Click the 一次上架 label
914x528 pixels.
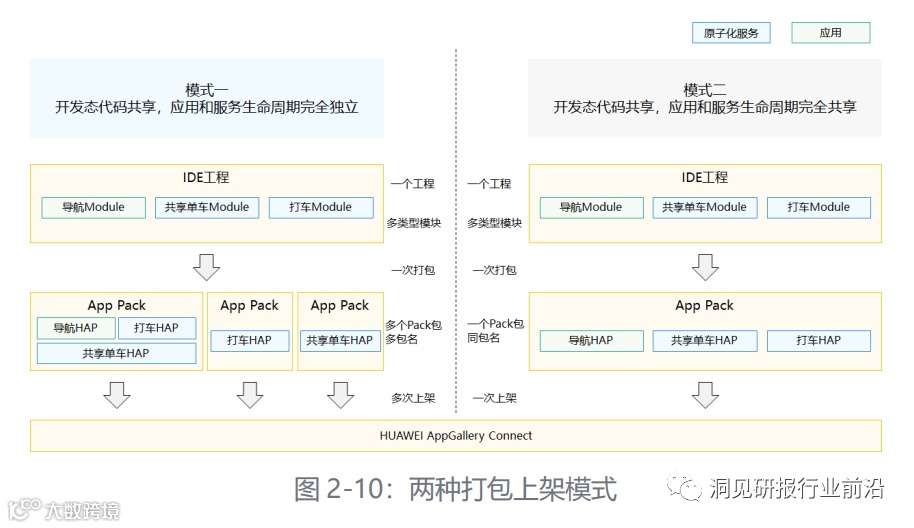click(x=494, y=398)
